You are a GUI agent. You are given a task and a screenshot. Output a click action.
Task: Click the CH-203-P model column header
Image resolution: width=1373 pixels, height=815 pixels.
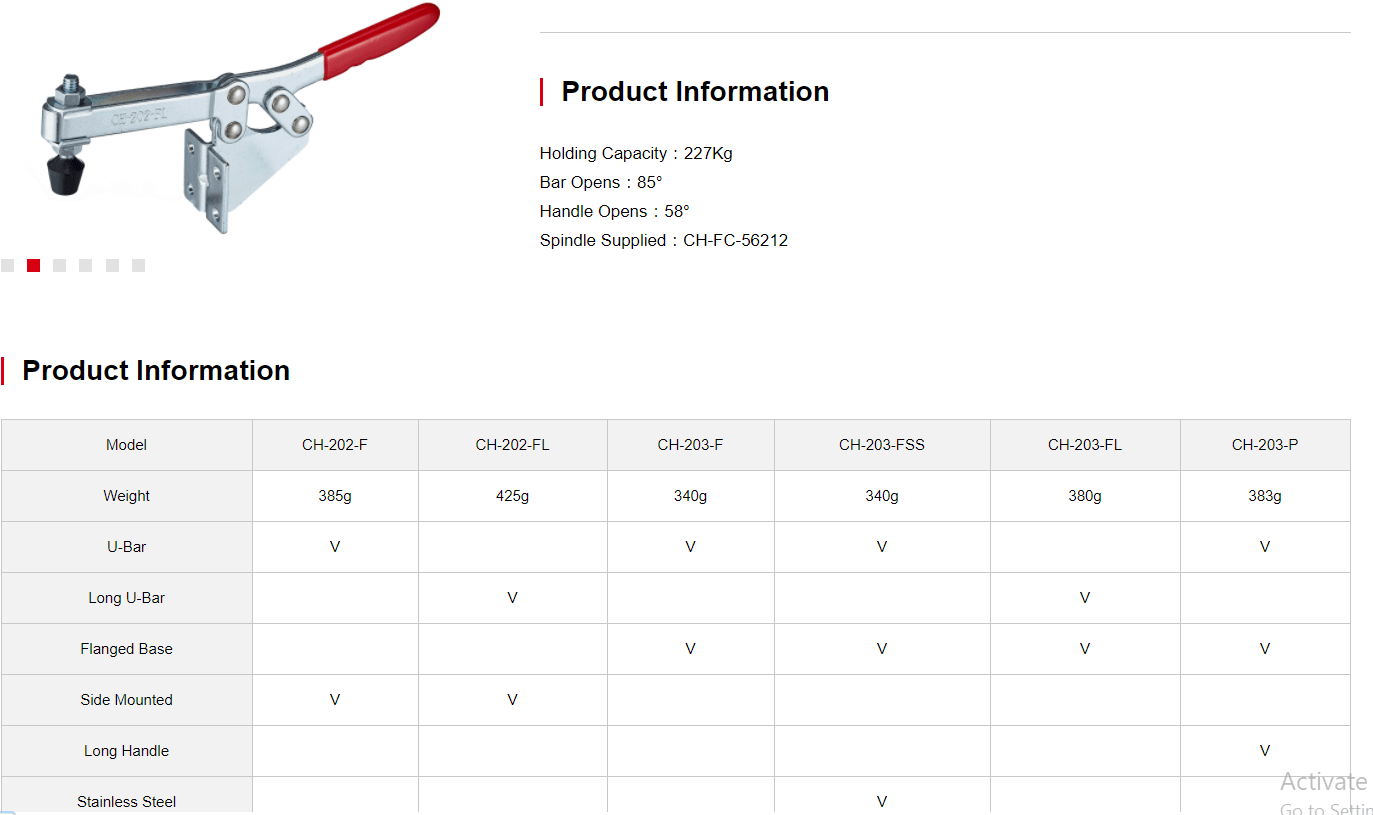pyautogui.click(x=1265, y=445)
